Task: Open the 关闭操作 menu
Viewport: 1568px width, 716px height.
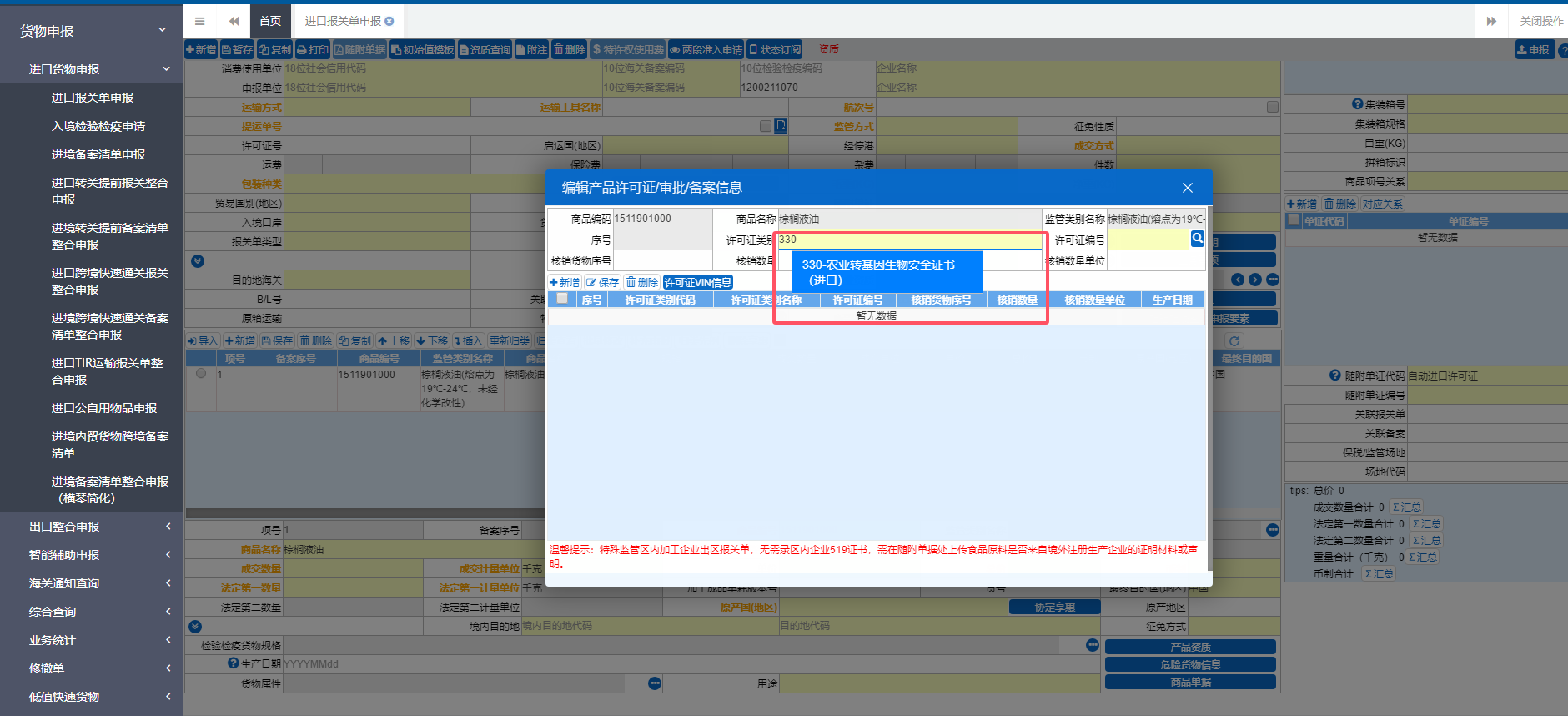Action: coord(1540,21)
